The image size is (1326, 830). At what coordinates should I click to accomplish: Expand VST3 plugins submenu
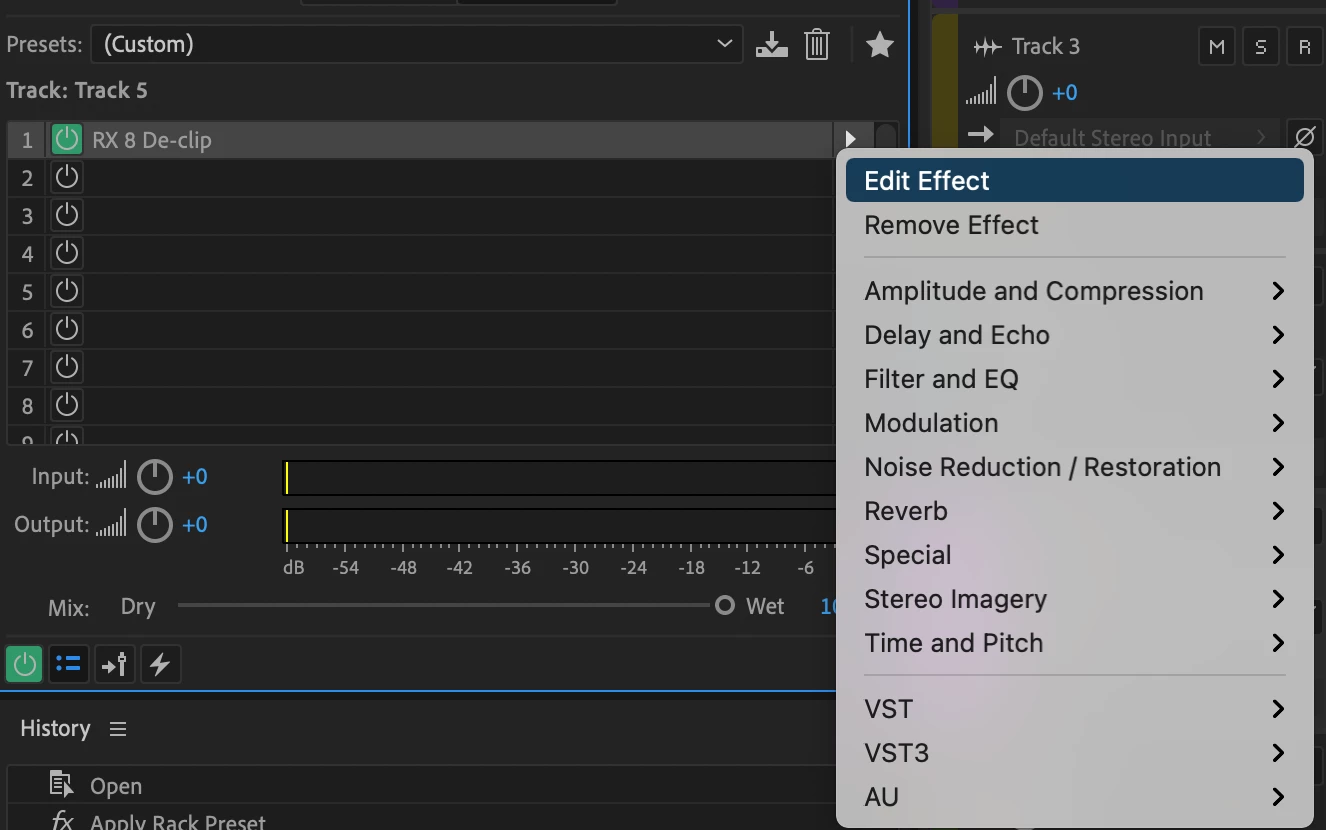click(x=1075, y=753)
